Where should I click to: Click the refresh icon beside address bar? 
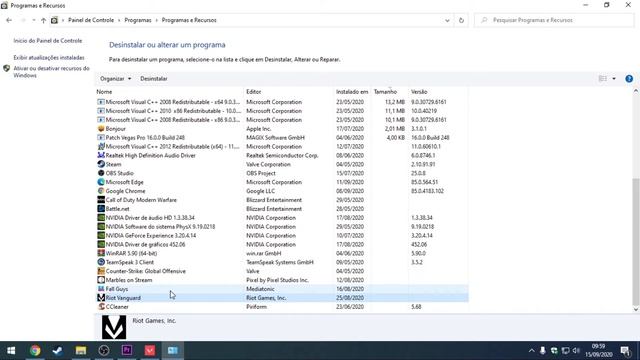coord(461,20)
